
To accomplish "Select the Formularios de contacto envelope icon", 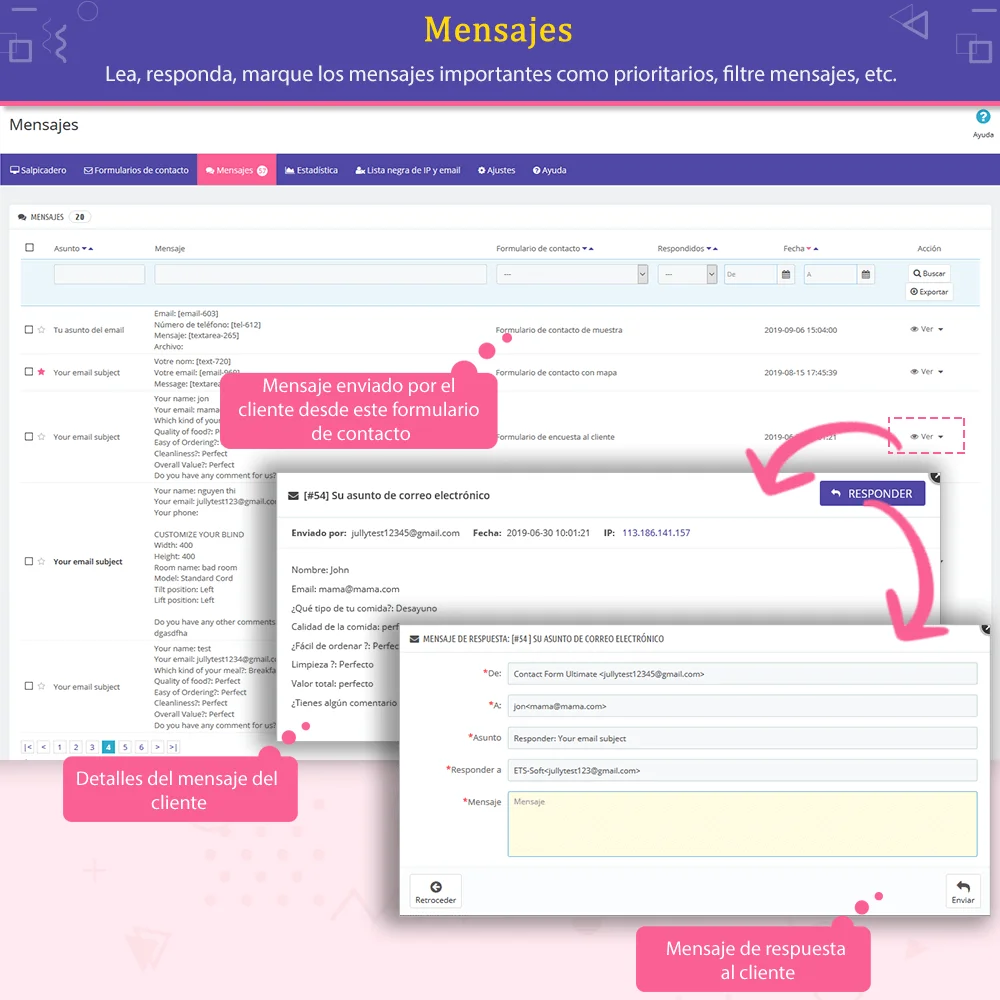I will click(87, 170).
